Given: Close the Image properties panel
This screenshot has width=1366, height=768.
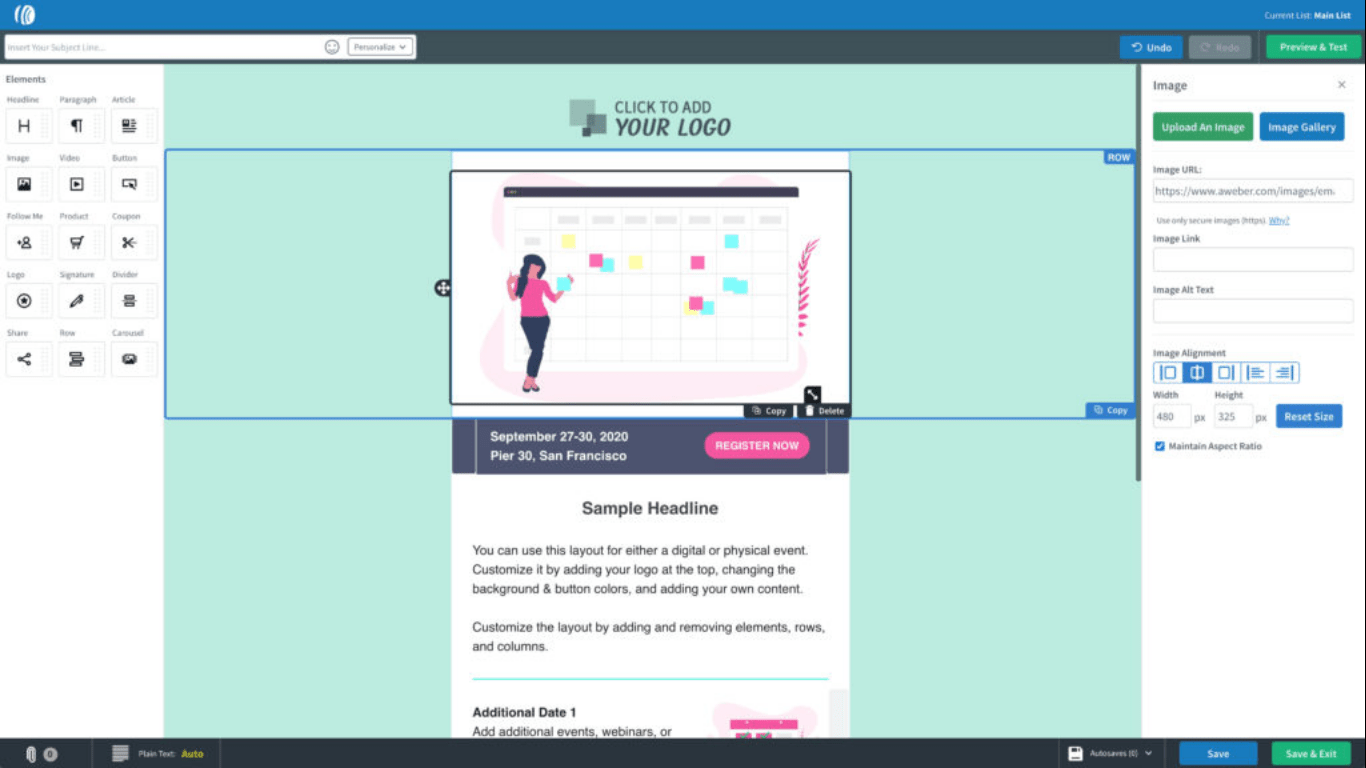Looking at the screenshot, I should (x=1342, y=85).
